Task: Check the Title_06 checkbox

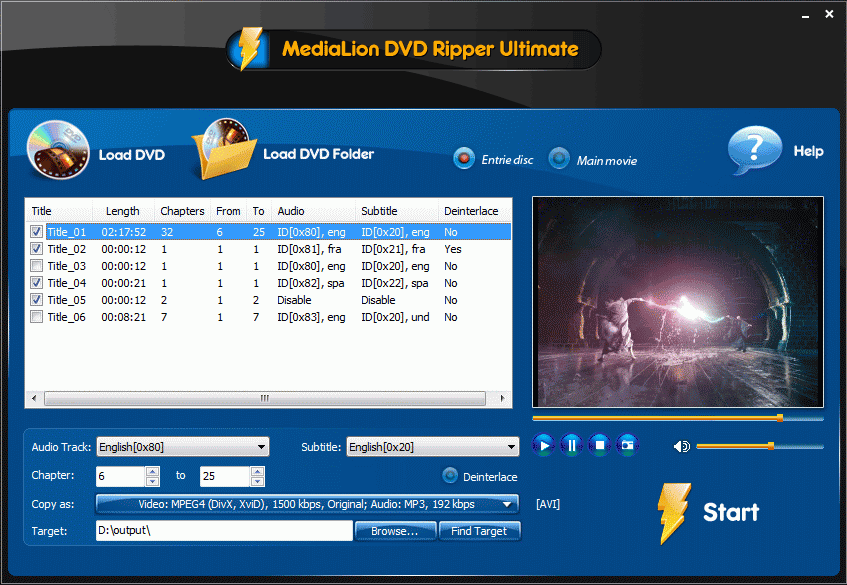Action: pos(36,317)
